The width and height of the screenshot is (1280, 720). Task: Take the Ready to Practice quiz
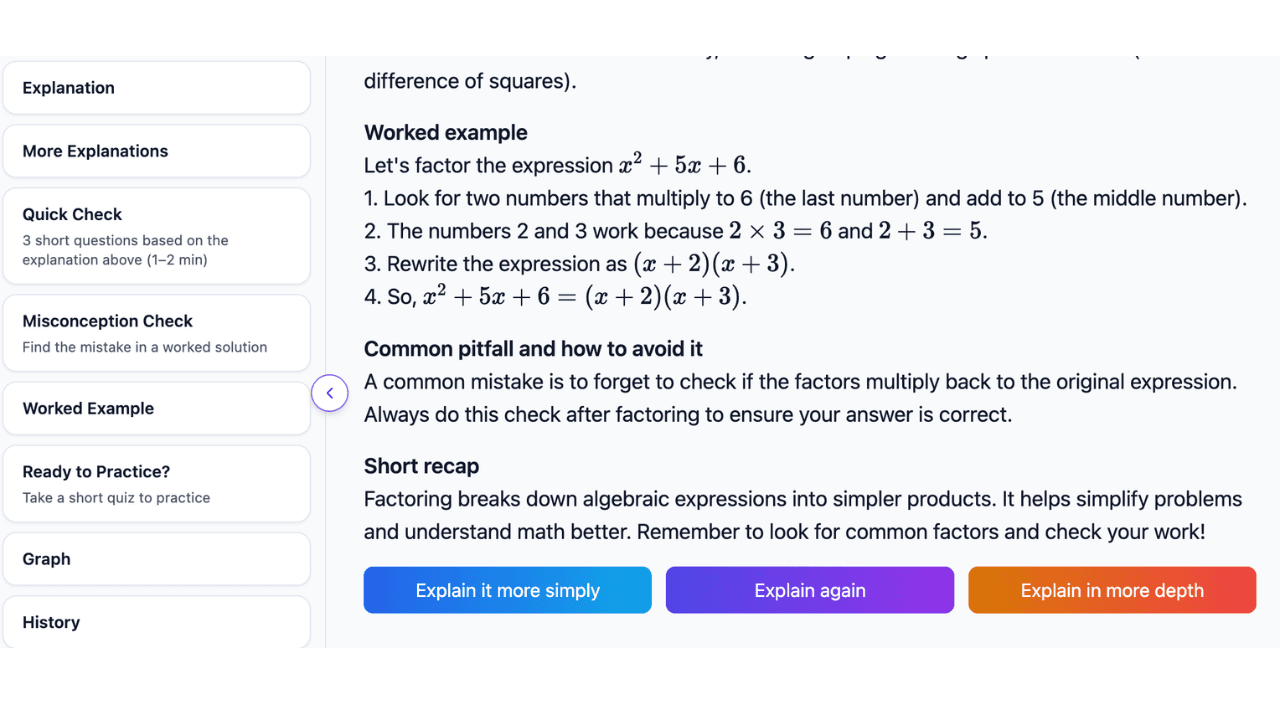tap(156, 483)
